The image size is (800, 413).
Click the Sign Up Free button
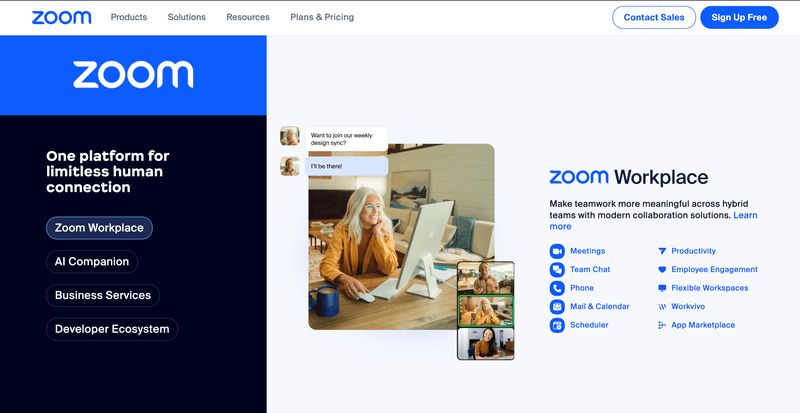click(739, 17)
